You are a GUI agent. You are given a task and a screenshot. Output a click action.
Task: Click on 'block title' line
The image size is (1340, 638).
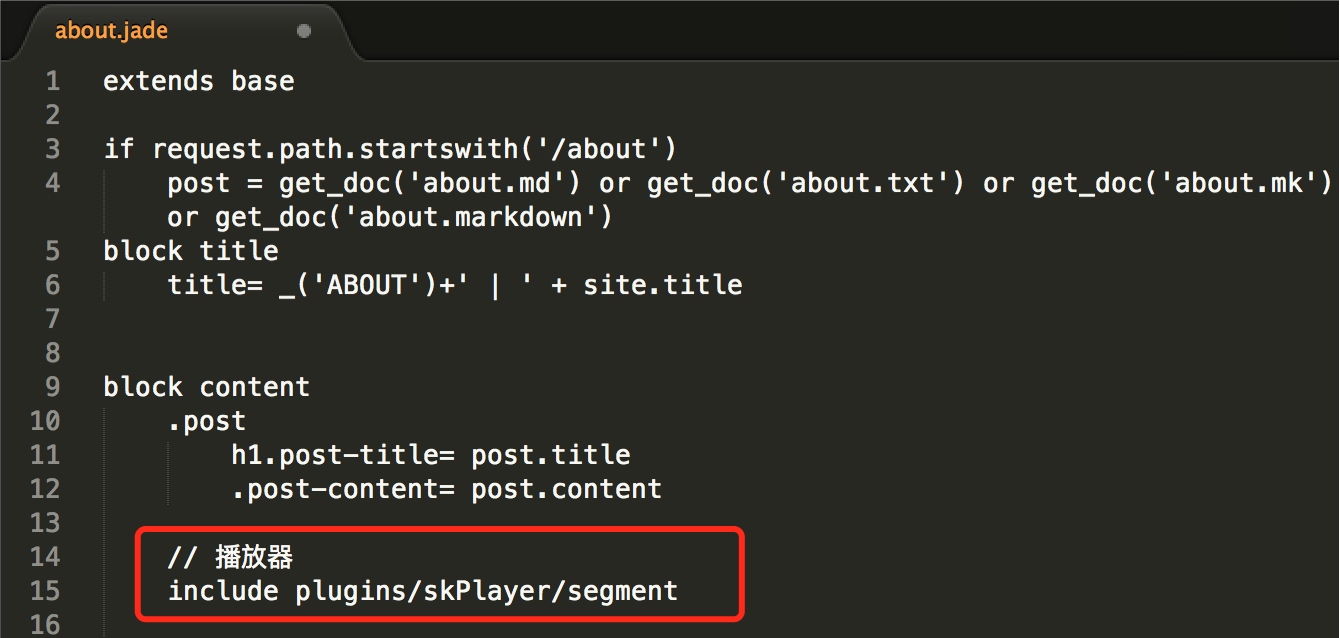[x=190, y=251]
